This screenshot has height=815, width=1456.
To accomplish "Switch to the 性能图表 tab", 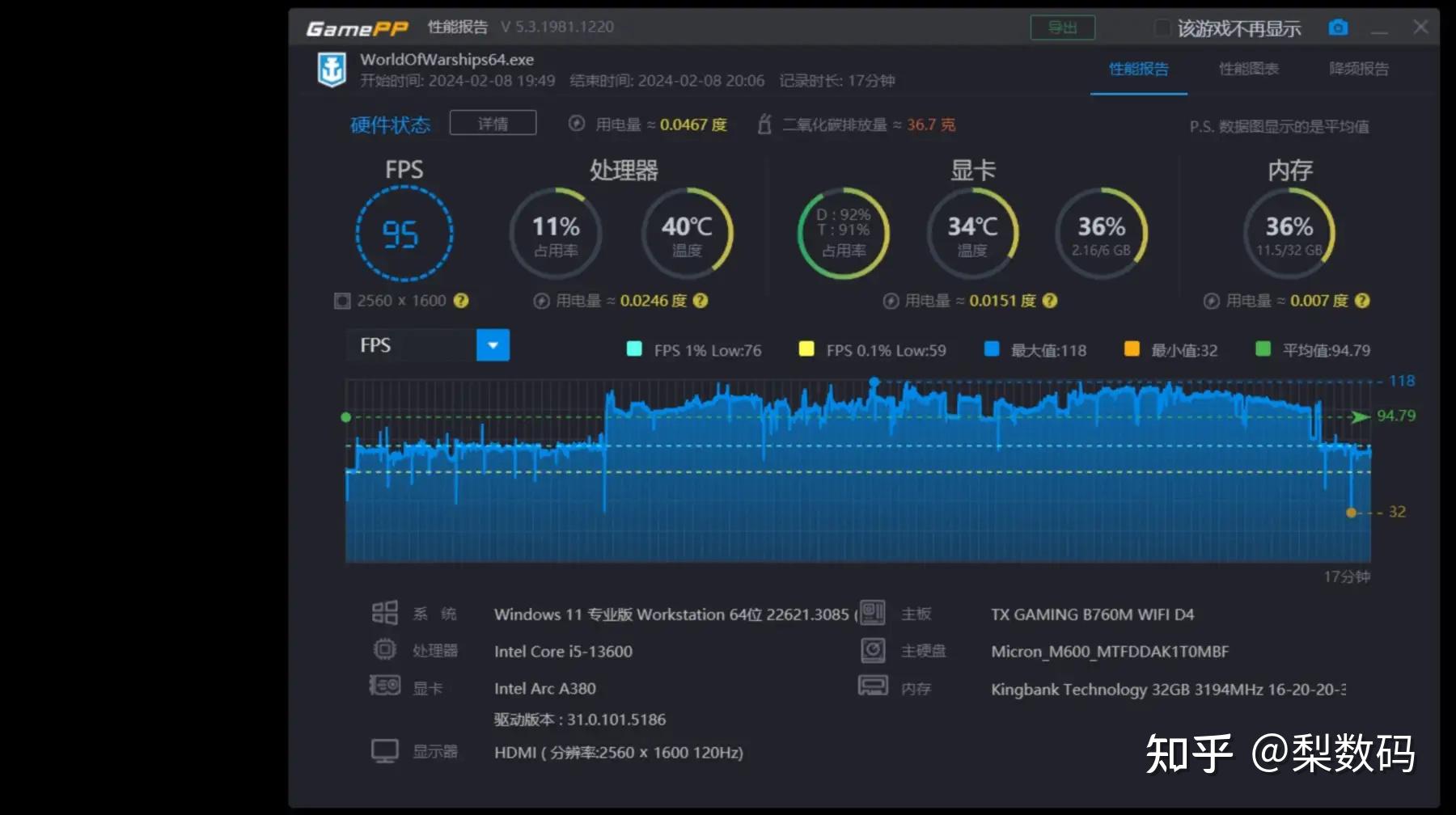I will [x=1249, y=69].
